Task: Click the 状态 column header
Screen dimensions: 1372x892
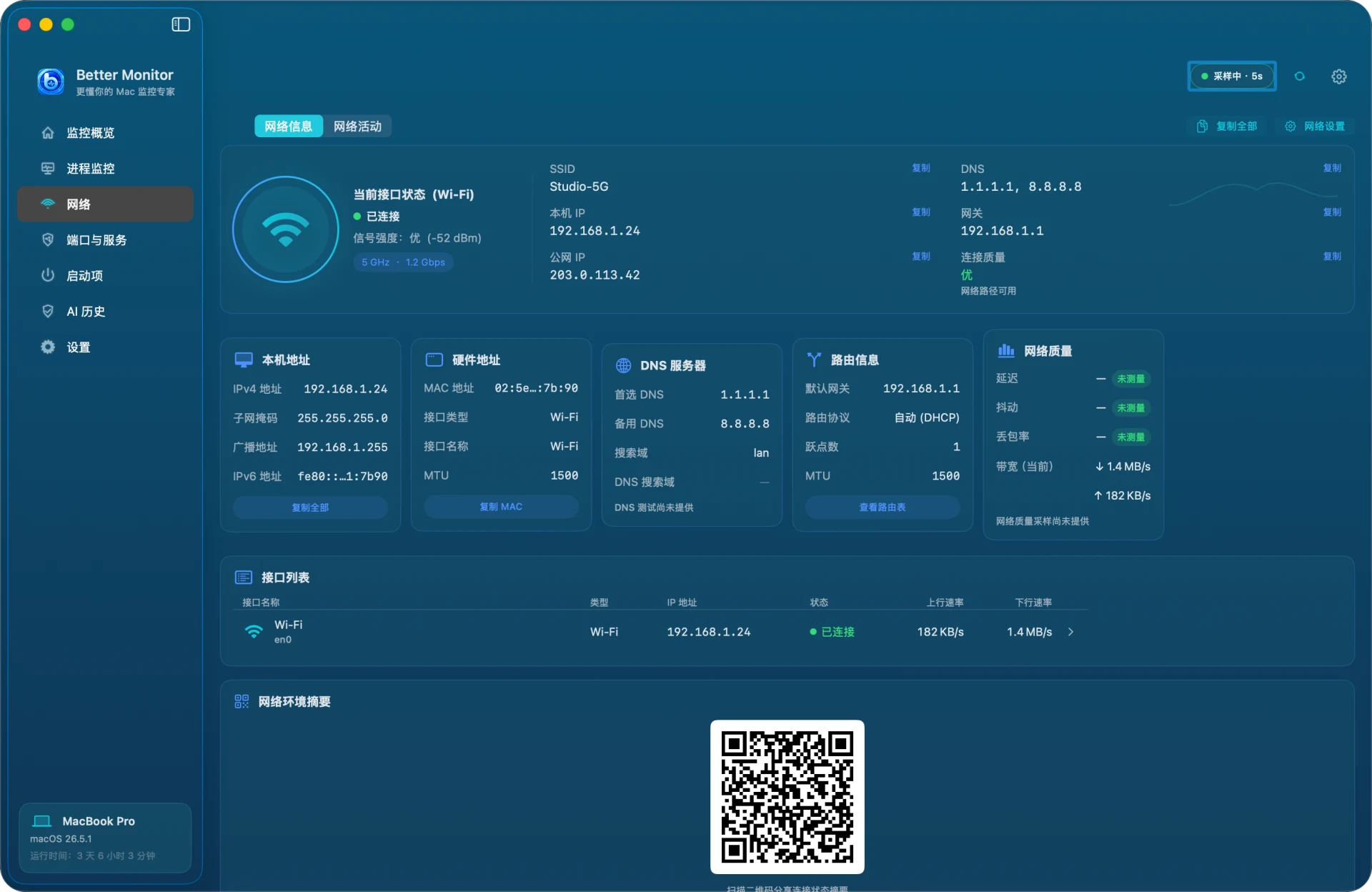Action: pos(819,603)
